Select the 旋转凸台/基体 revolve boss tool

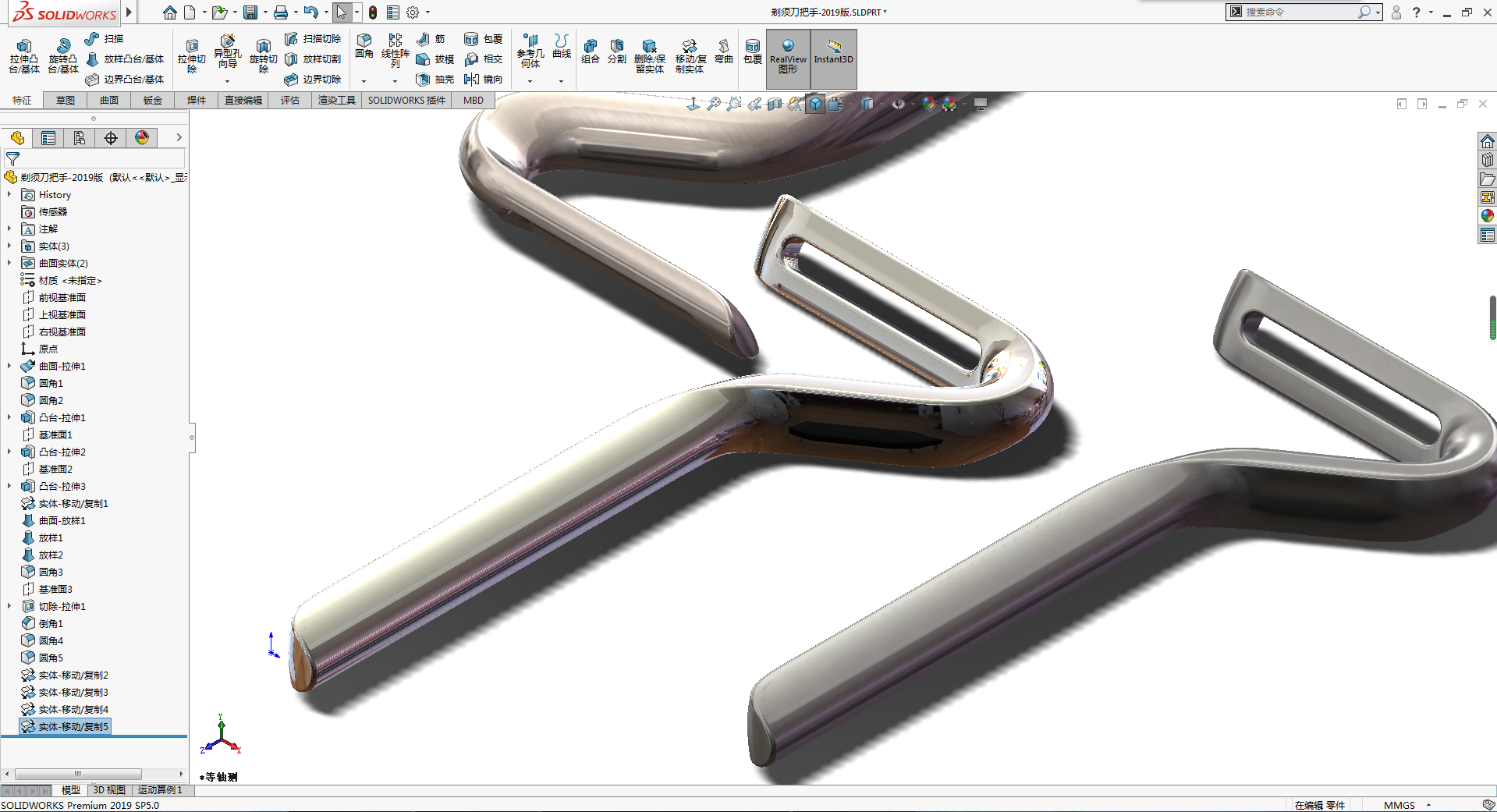click(x=62, y=55)
